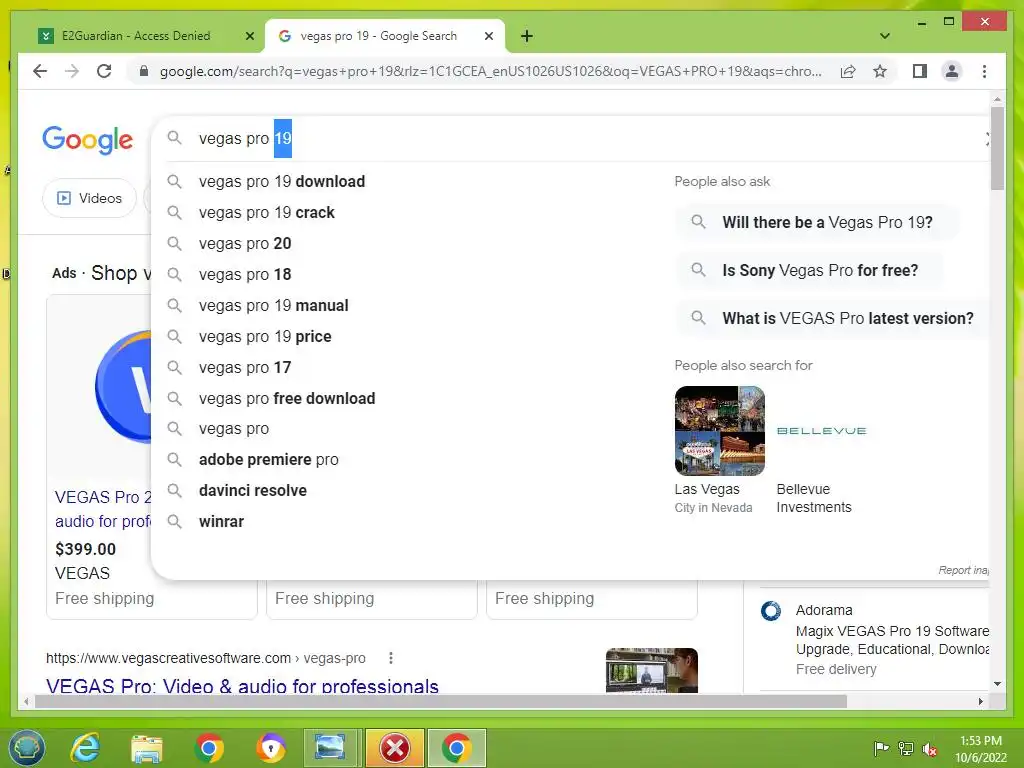This screenshot has height=768, width=1024.
Task: Click scroll down arrow on vertical scrollbar
Action: click(x=997, y=684)
